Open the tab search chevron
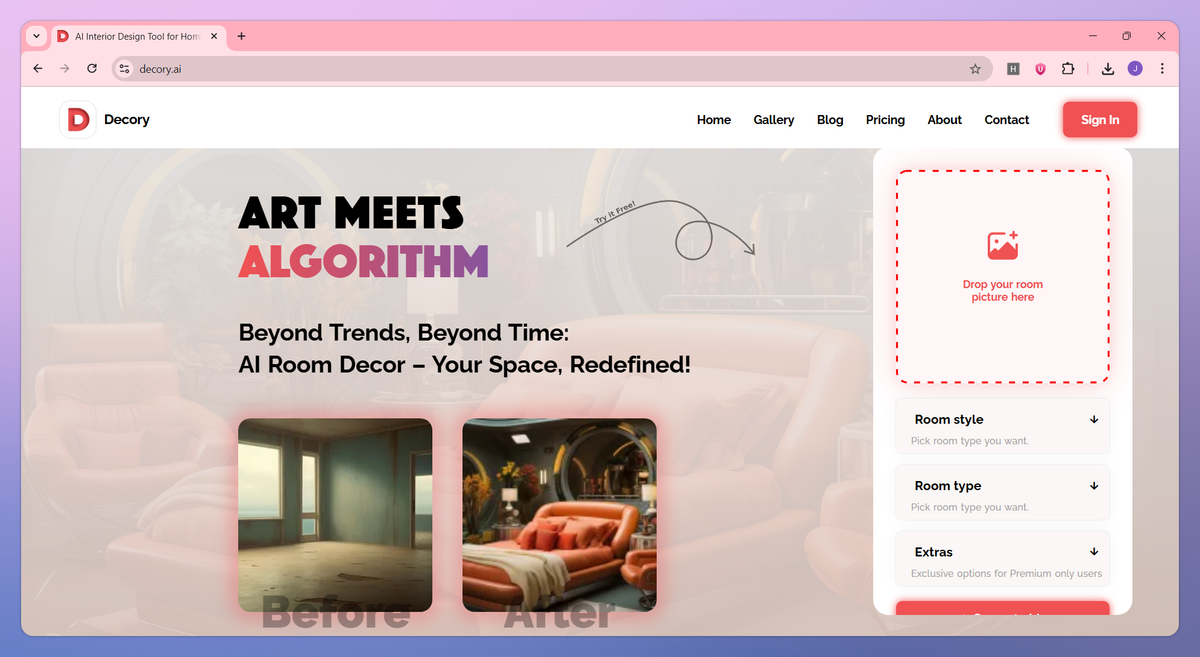Viewport: 1200px width, 657px height. point(36,36)
